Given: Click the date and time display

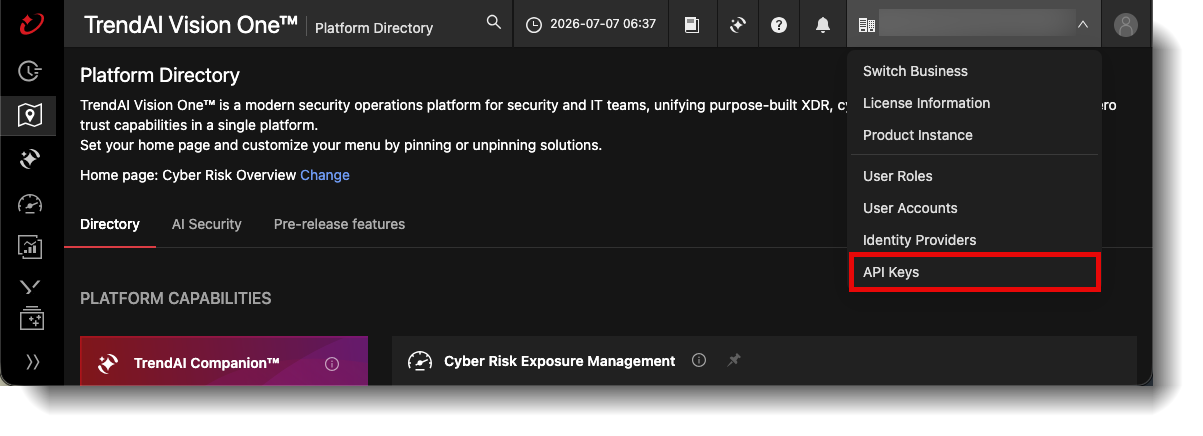Looking at the screenshot, I should [592, 24].
